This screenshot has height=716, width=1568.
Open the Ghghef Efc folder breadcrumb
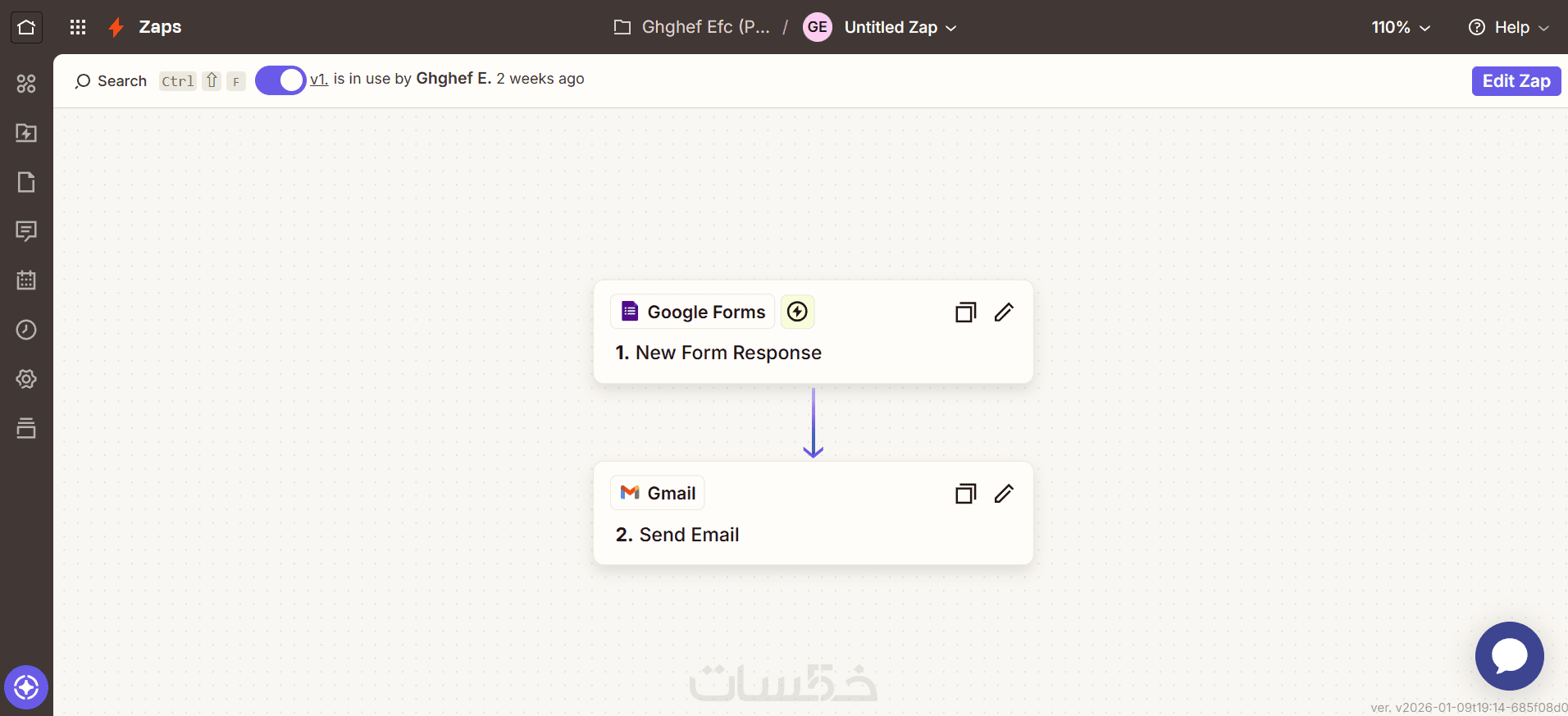(x=693, y=27)
